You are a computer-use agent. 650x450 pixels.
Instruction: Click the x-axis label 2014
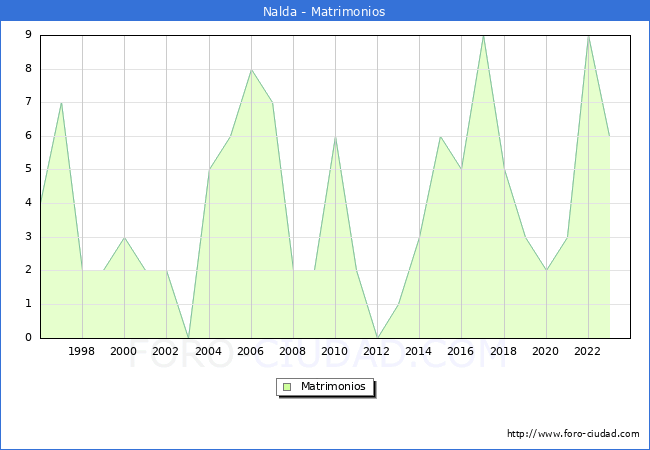coord(418,351)
